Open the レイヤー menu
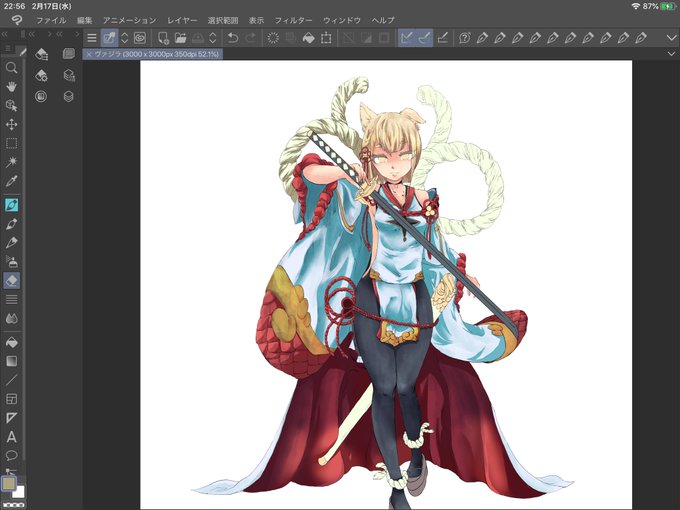This screenshot has height=510, width=680. [182, 20]
